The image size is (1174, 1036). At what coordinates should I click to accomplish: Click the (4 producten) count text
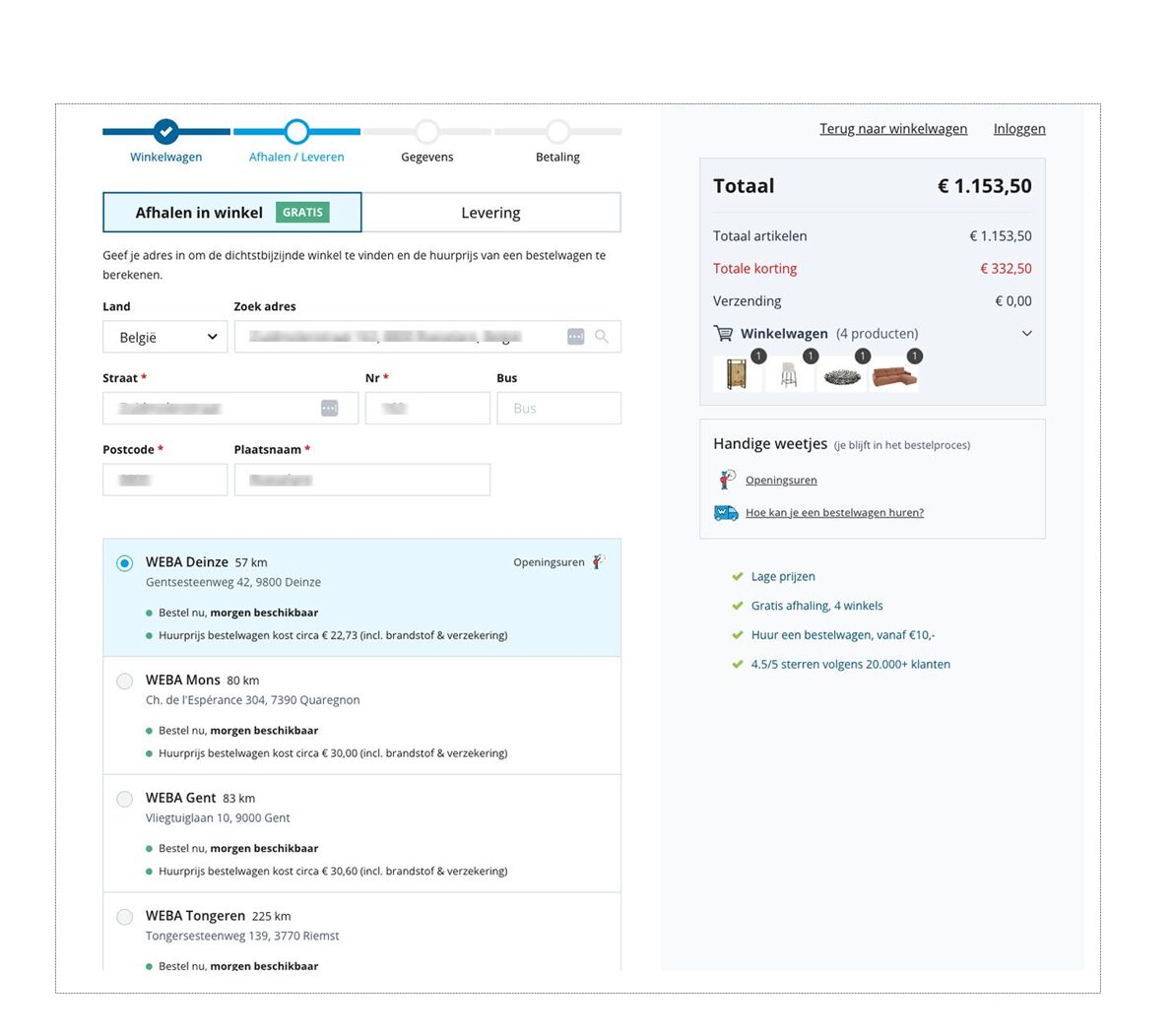[x=877, y=334]
